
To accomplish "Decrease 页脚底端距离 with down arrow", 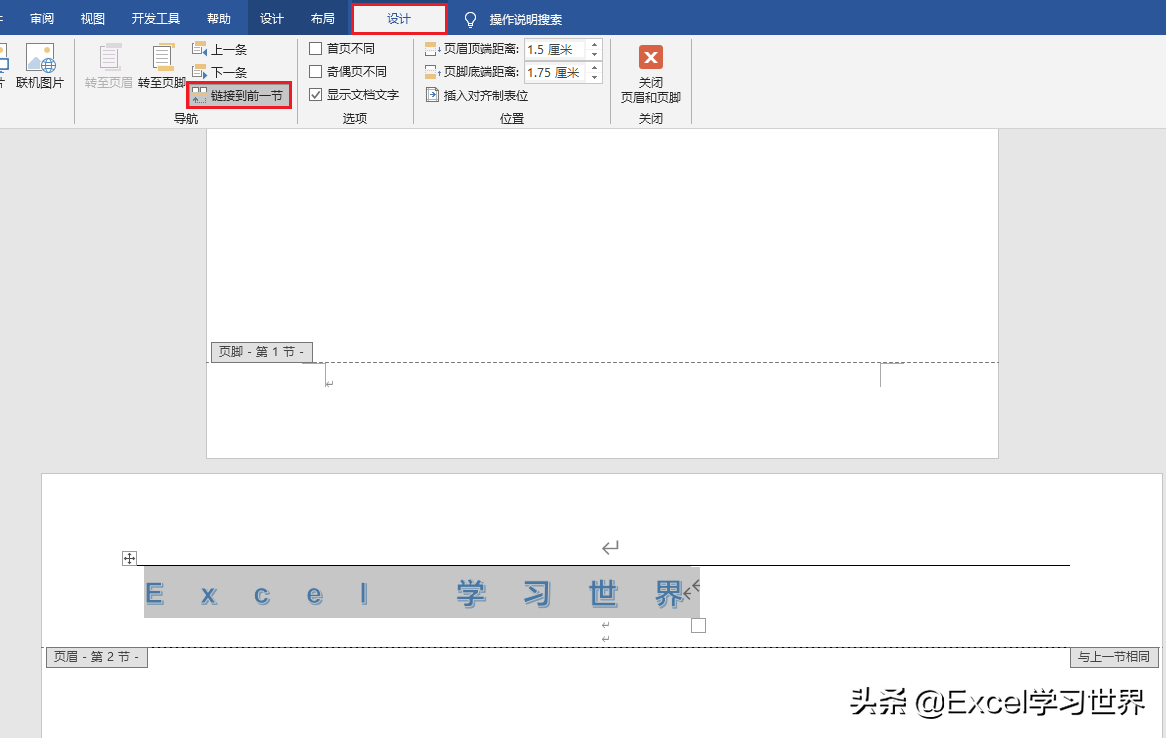I will (x=594, y=78).
